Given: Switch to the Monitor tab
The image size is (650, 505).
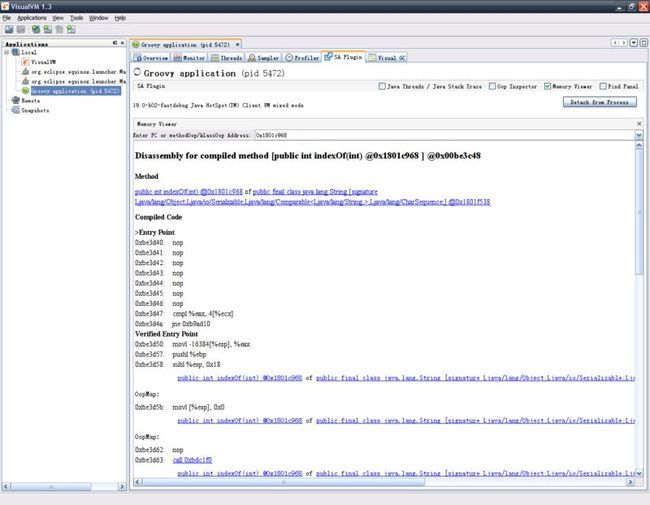Looking at the screenshot, I should pos(189,58).
